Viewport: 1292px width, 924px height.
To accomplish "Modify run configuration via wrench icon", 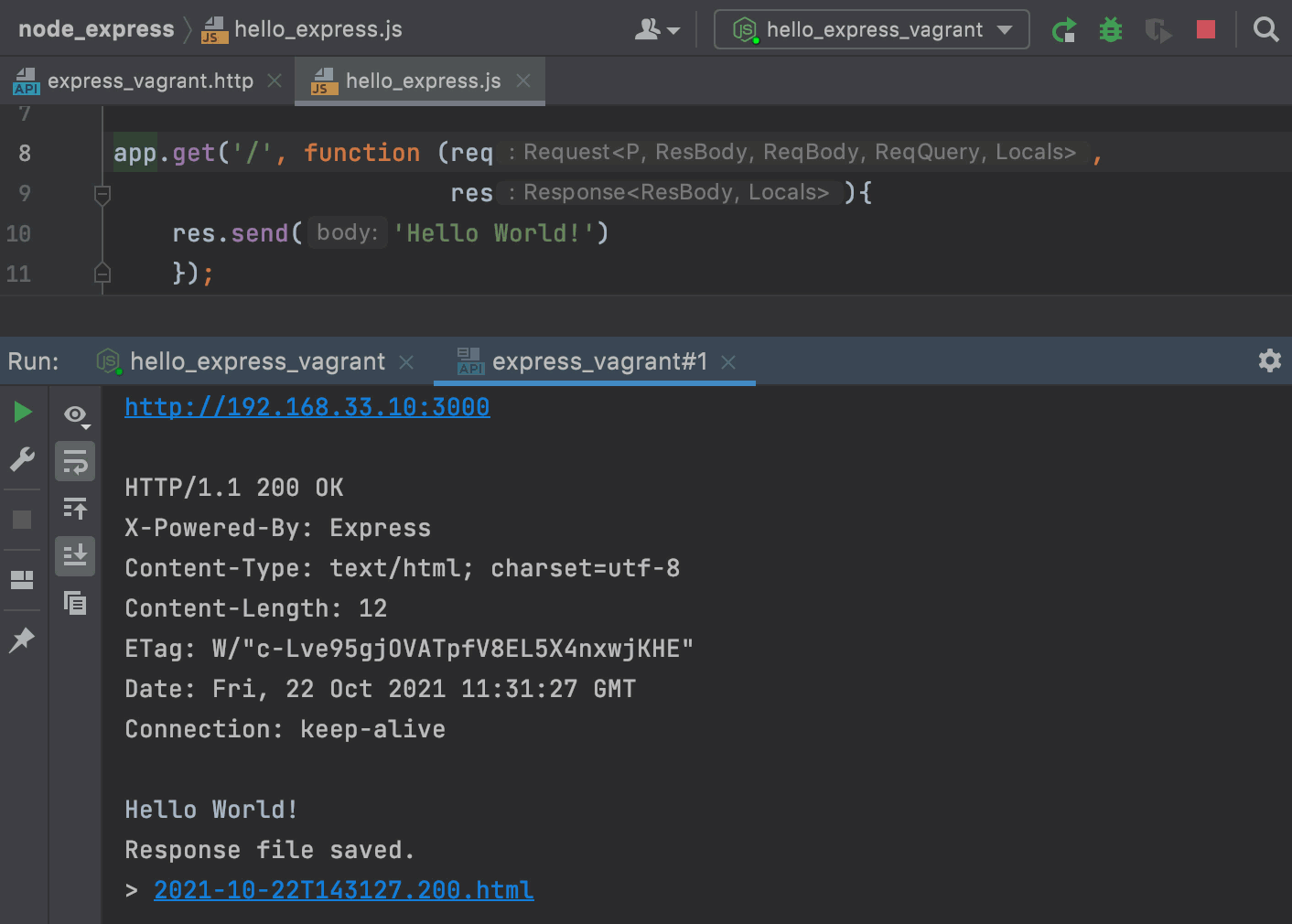I will pyautogui.click(x=22, y=459).
